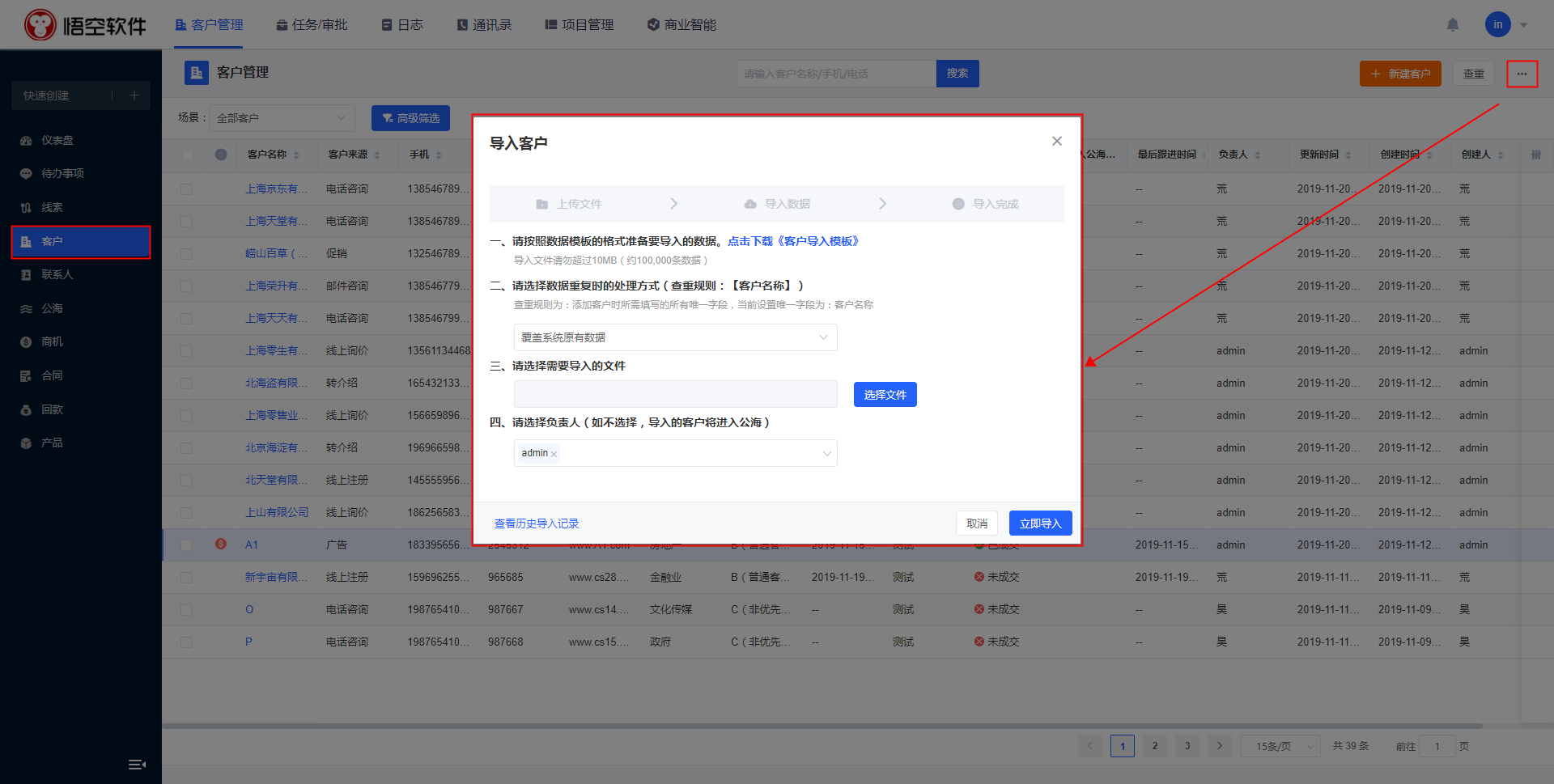Open the 15条/页 page size dropdown
This screenshot has height=784, width=1554.
1280,746
